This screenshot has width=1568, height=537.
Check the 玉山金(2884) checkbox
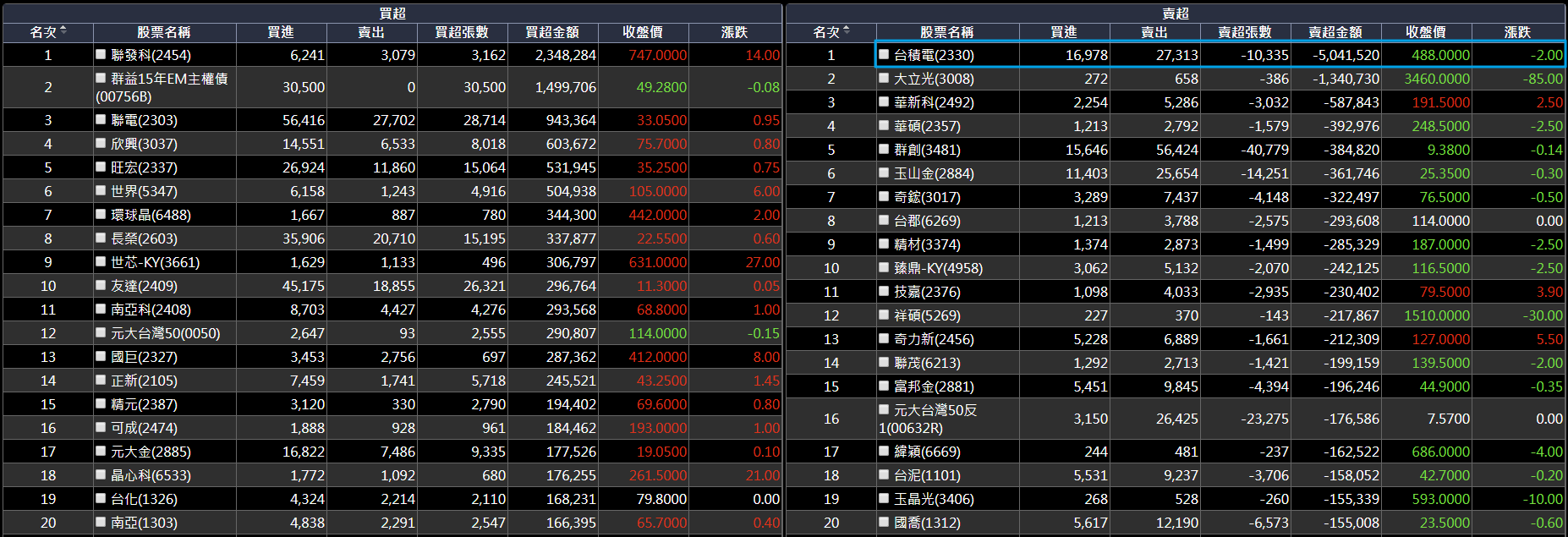pyautogui.click(x=884, y=173)
